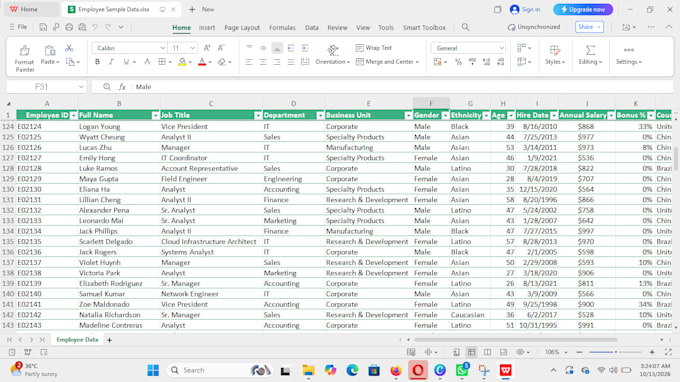
Task: Click the Increase Decimal icon
Action: point(486,62)
